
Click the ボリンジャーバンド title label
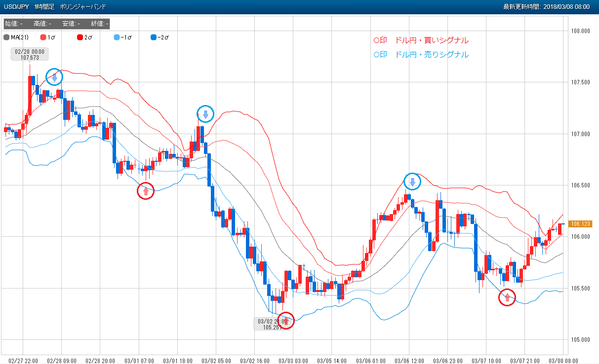tap(83, 6)
